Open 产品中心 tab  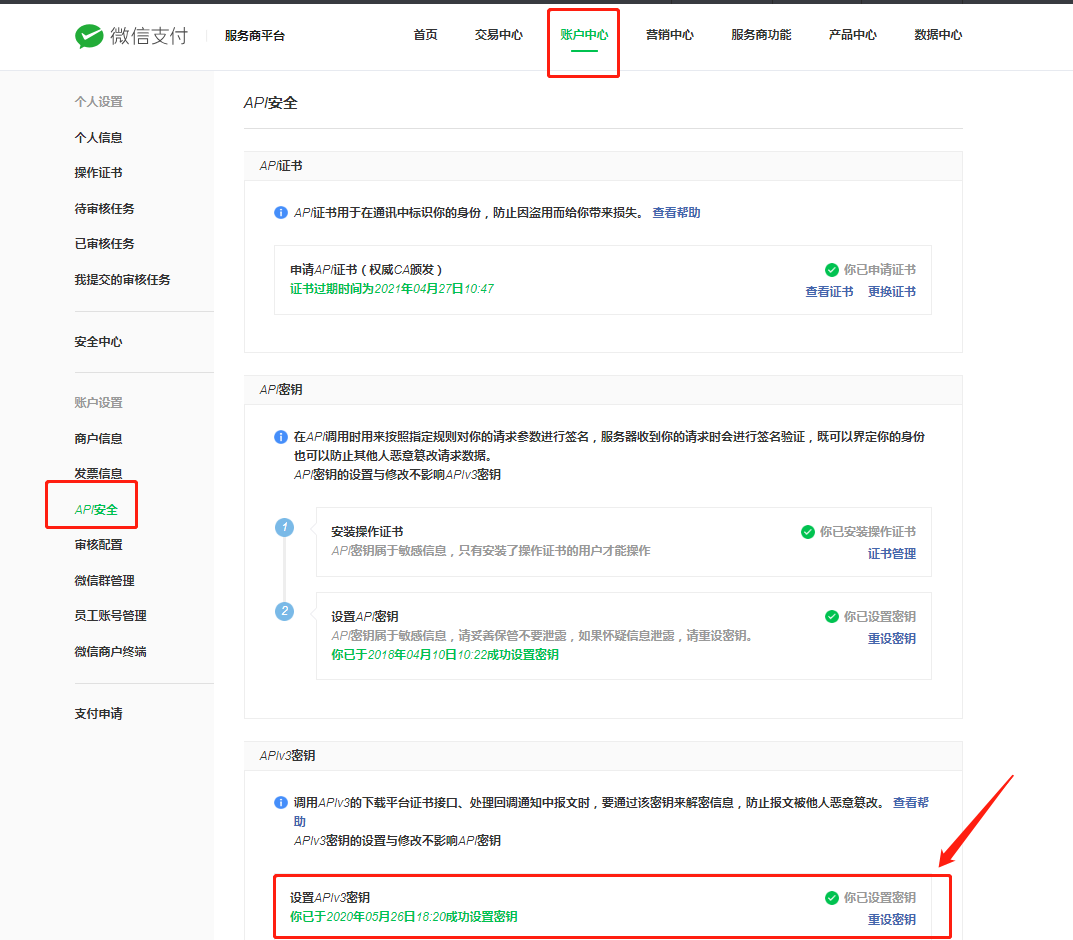(x=853, y=35)
